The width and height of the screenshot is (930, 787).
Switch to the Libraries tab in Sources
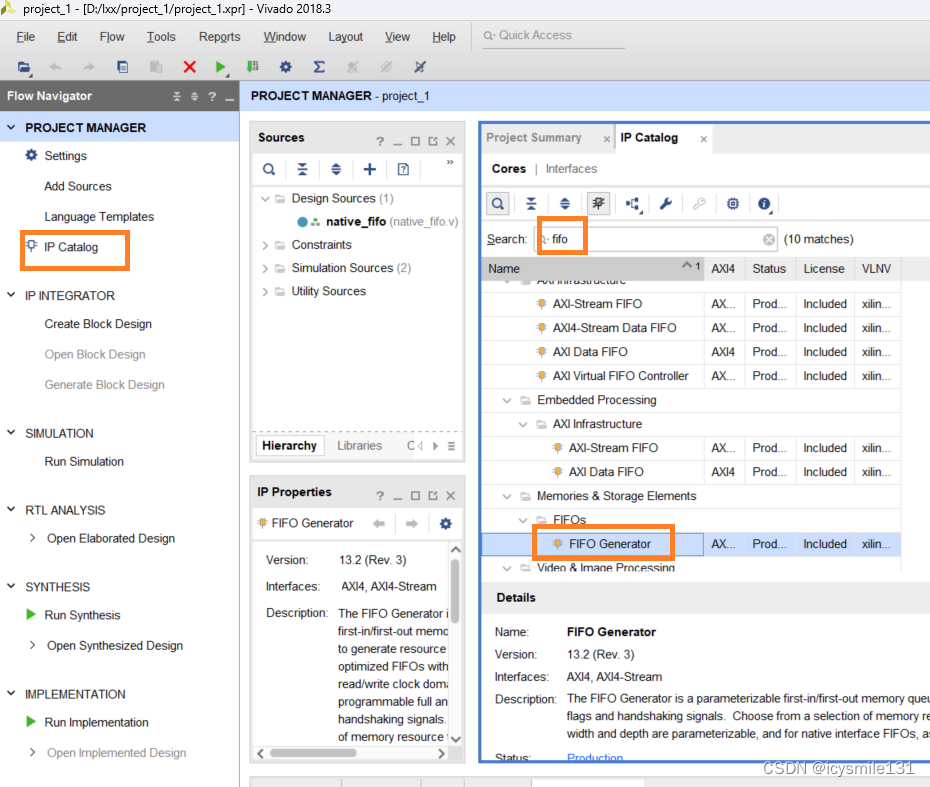pyautogui.click(x=359, y=445)
